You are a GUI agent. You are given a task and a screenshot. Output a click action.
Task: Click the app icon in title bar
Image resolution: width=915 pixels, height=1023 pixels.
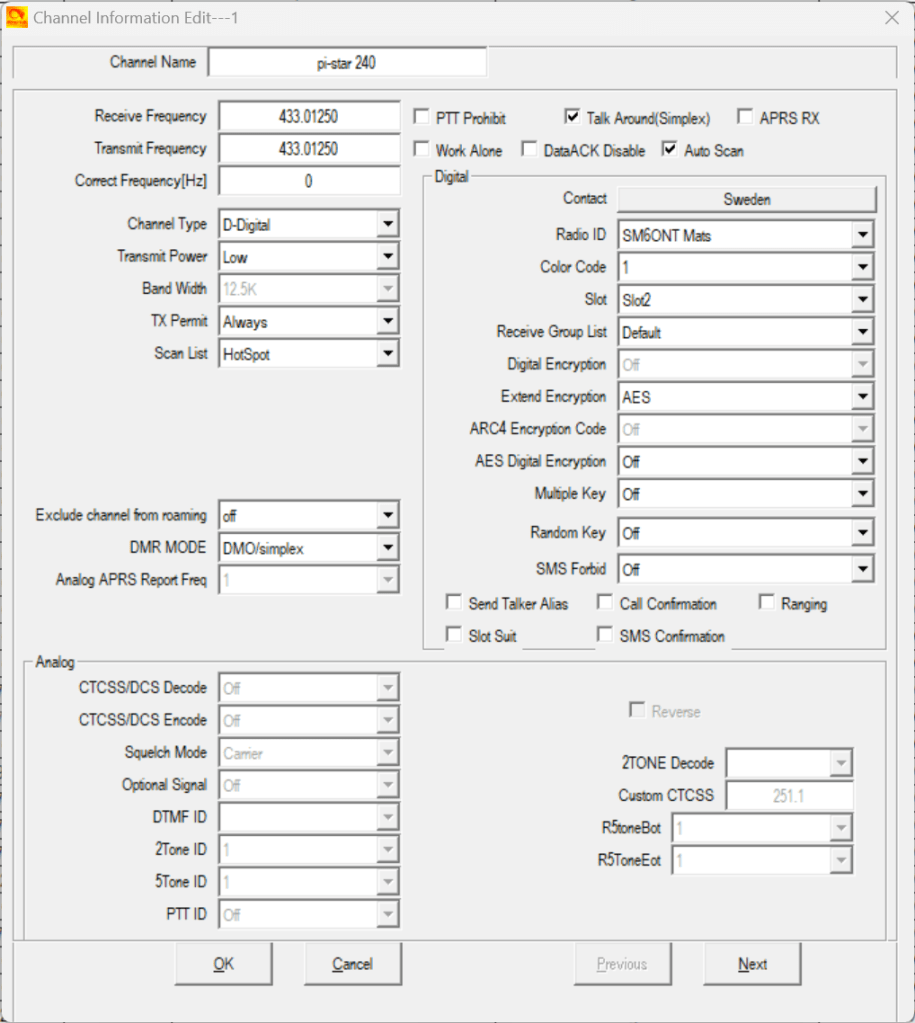tap(17, 17)
